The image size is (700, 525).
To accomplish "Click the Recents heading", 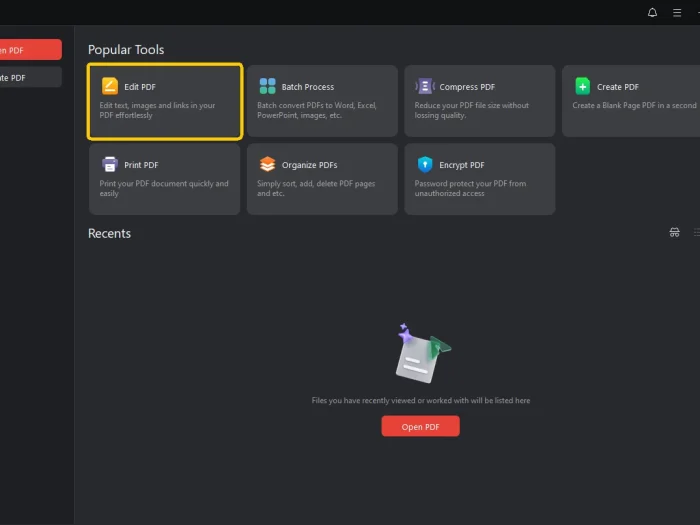I will coord(109,233).
